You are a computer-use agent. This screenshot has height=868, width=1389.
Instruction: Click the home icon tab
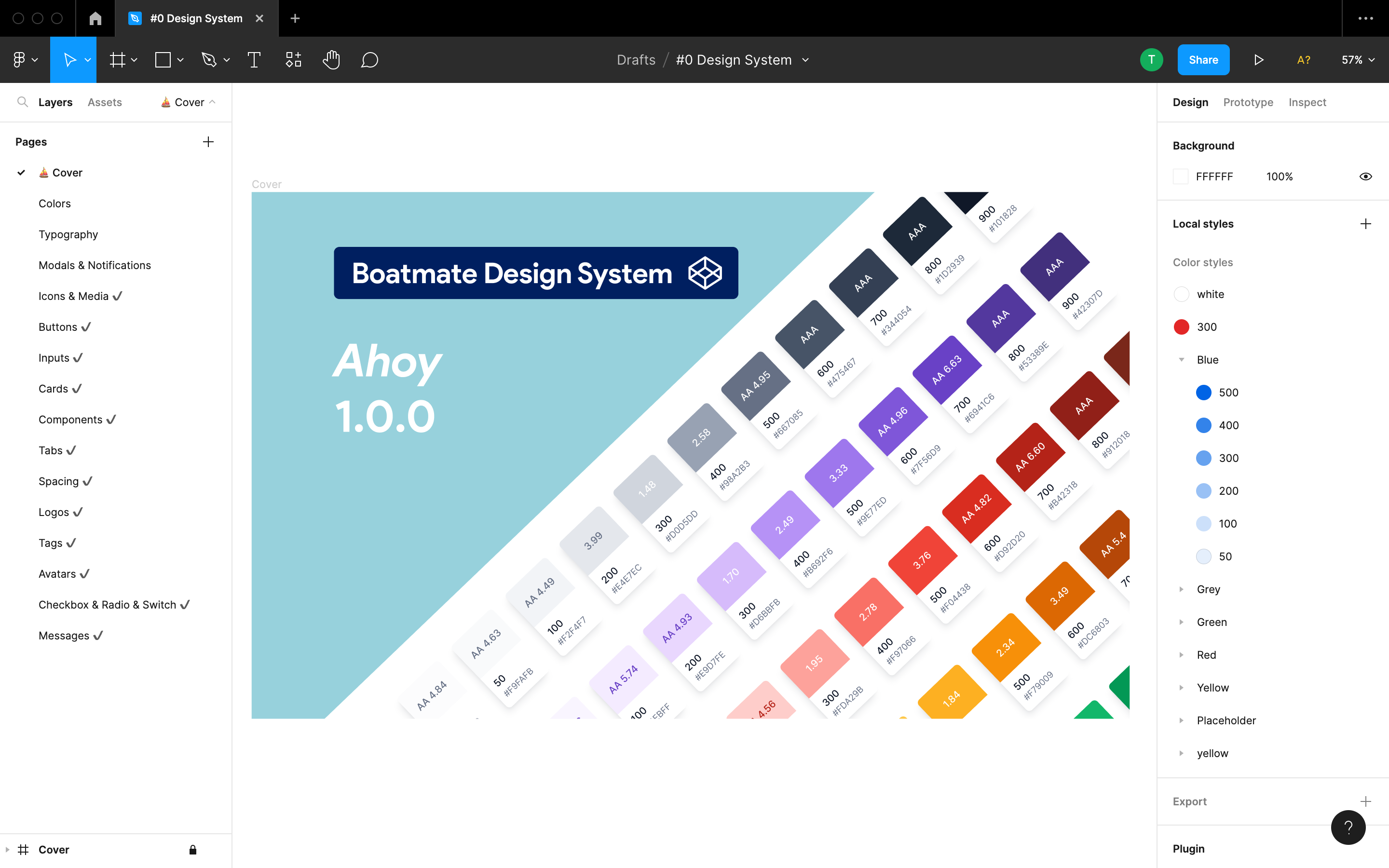coord(95,18)
